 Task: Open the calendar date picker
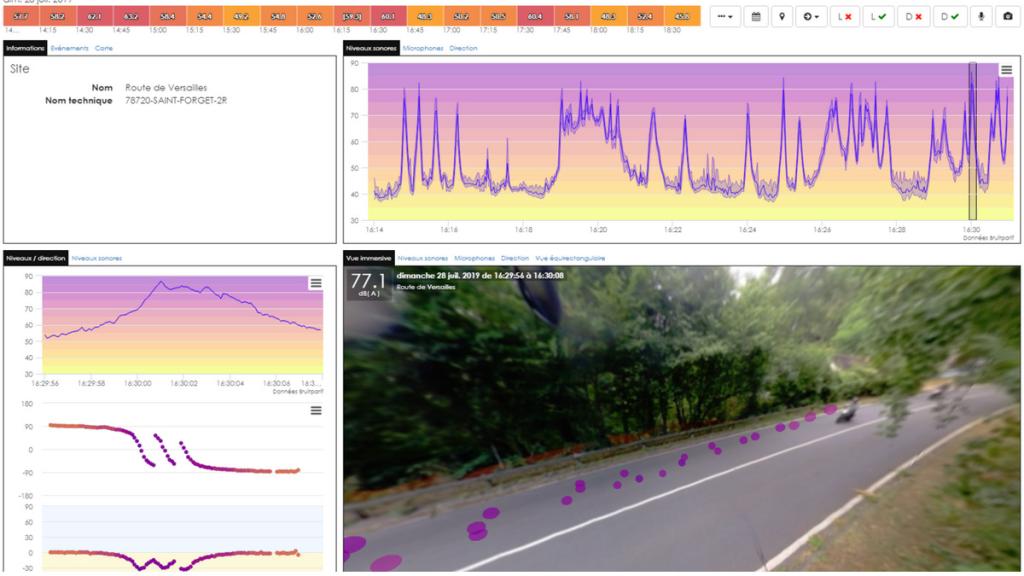point(755,17)
